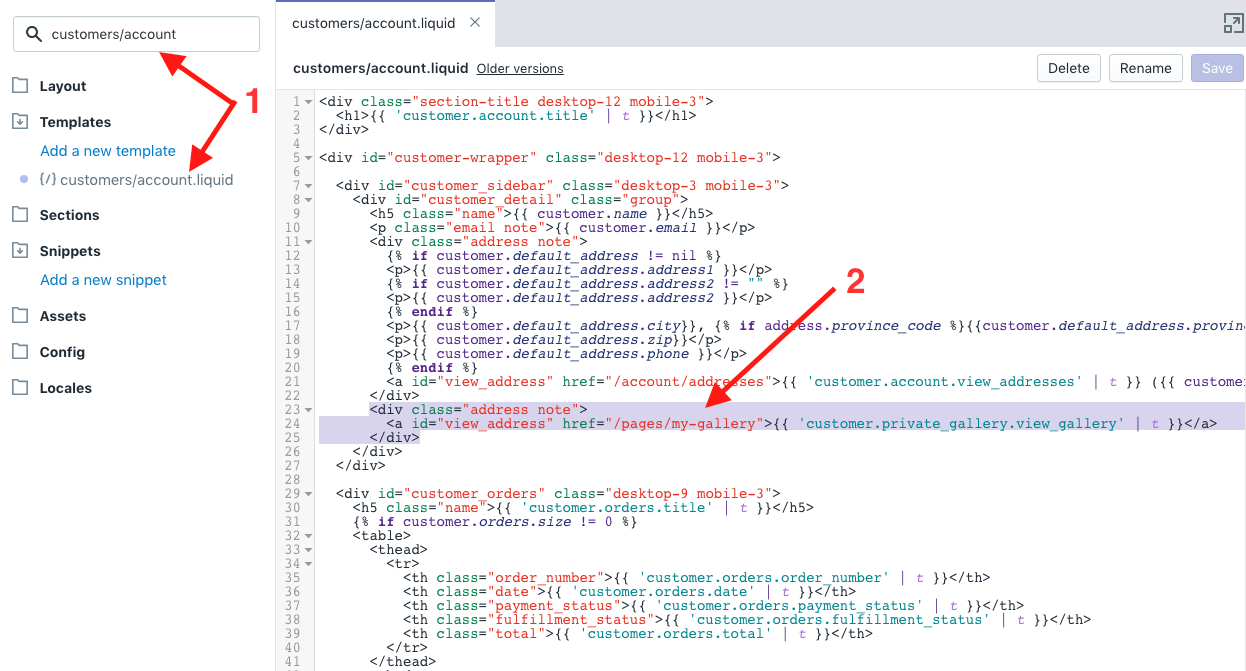1246x671 pixels.
Task: Focus the file search field
Action: coord(136,34)
